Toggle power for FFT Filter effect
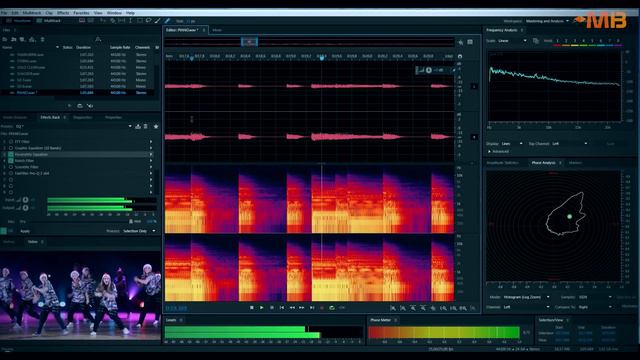The image size is (640, 360). 11,142
